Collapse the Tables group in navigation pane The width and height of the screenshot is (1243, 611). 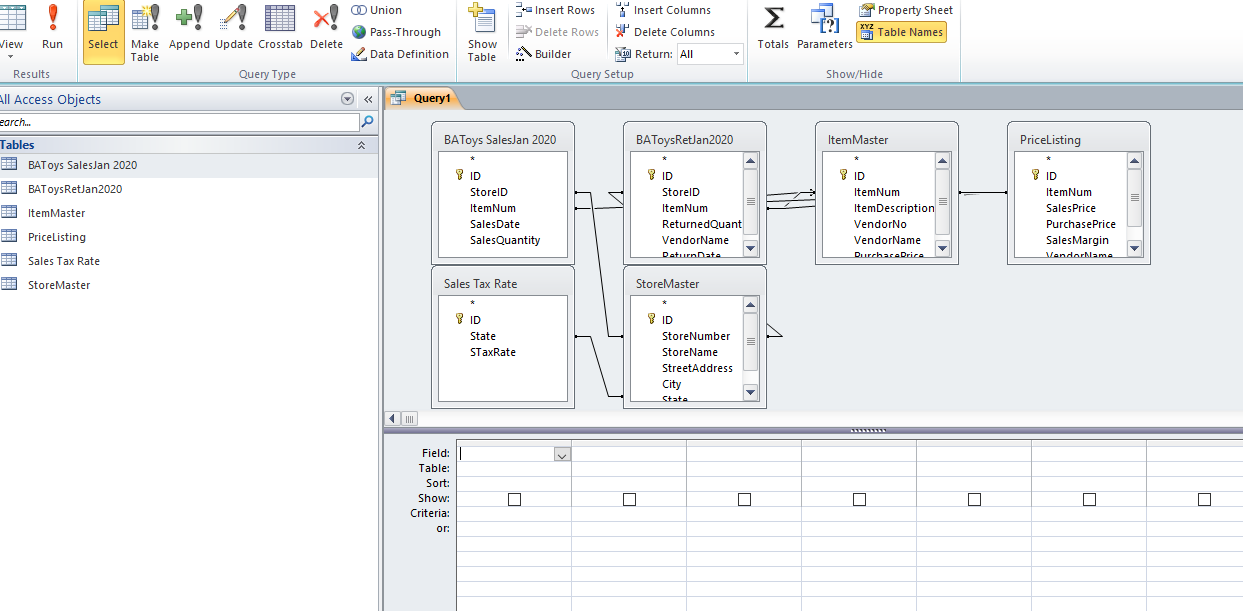pyautogui.click(x=361, y=145)
